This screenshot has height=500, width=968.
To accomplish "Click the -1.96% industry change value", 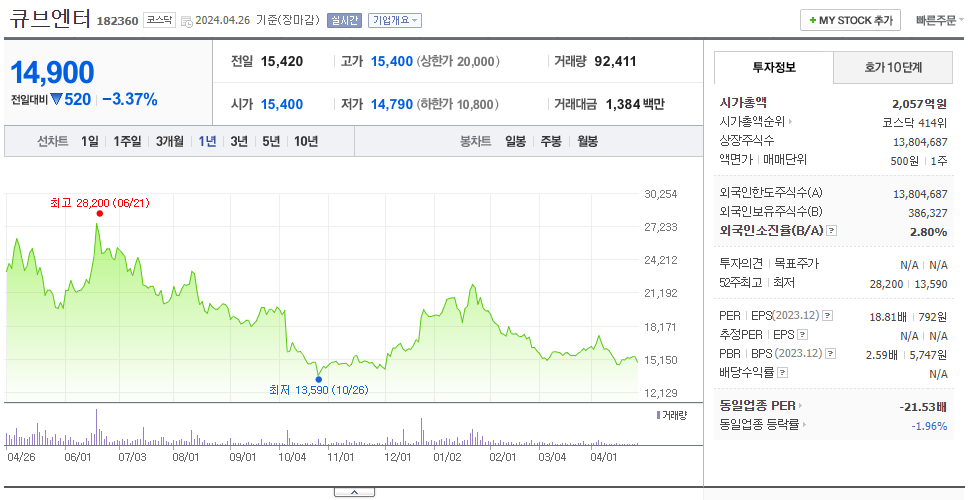I will [929, 426].
